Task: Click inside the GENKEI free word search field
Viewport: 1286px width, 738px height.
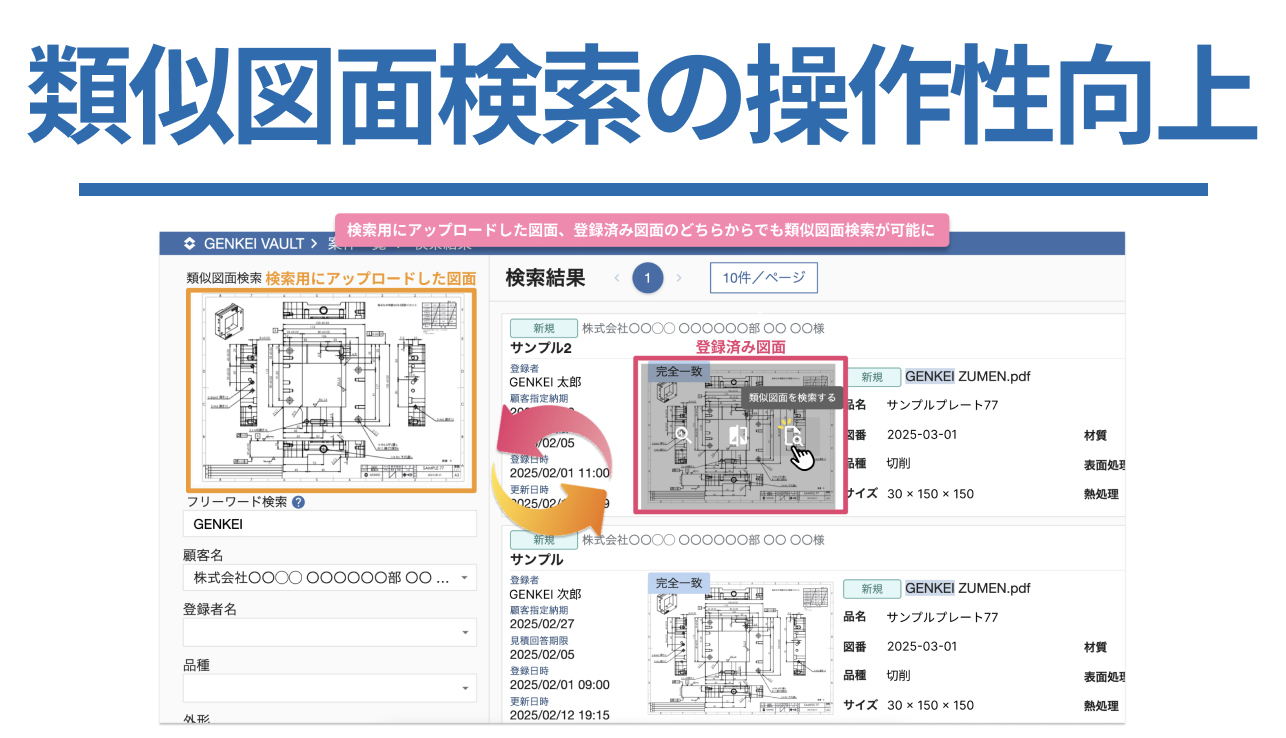Action: [330, 523]
